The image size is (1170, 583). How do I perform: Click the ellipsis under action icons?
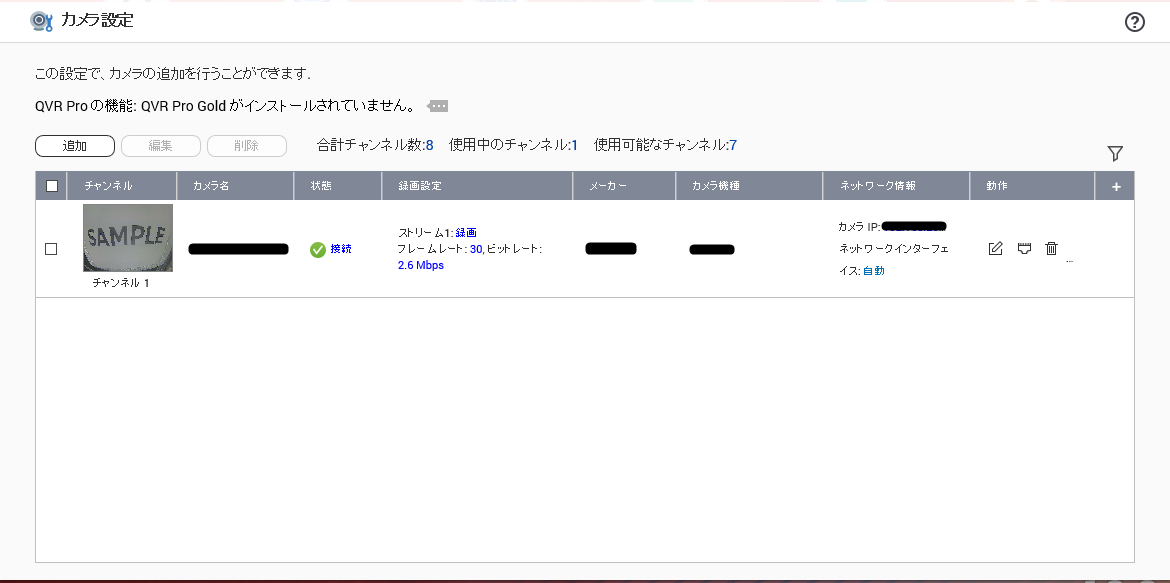(x=1069, y=262)
